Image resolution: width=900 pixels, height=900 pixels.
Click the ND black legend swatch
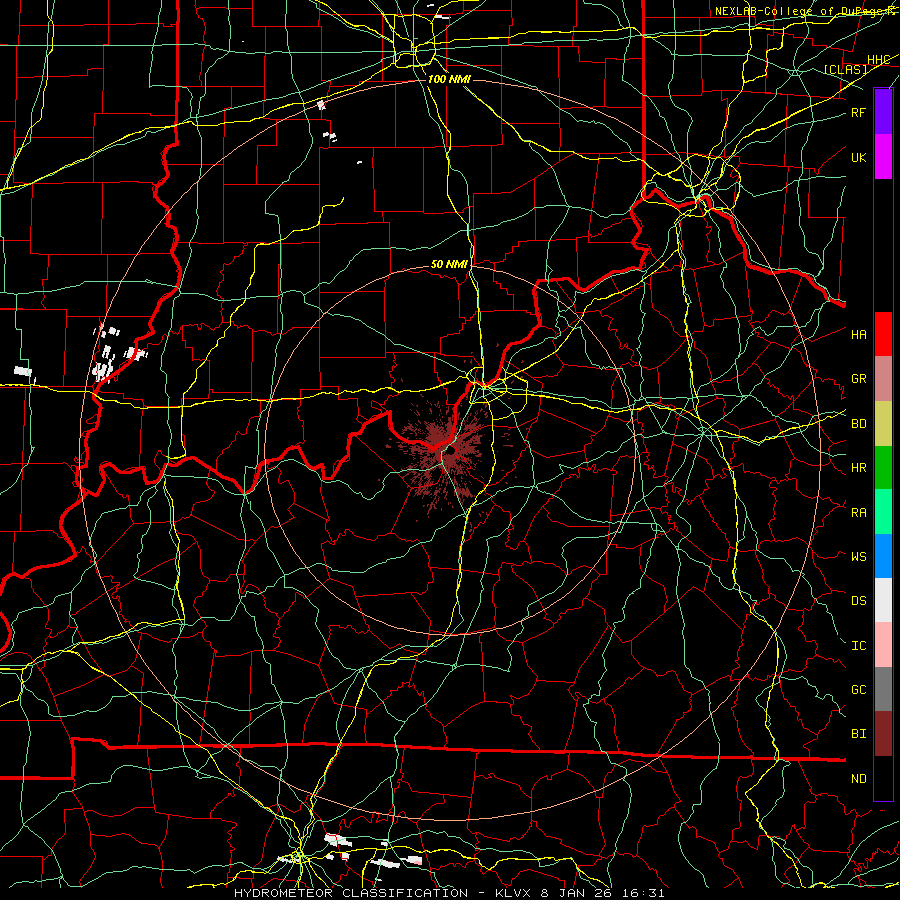(883, 778)
